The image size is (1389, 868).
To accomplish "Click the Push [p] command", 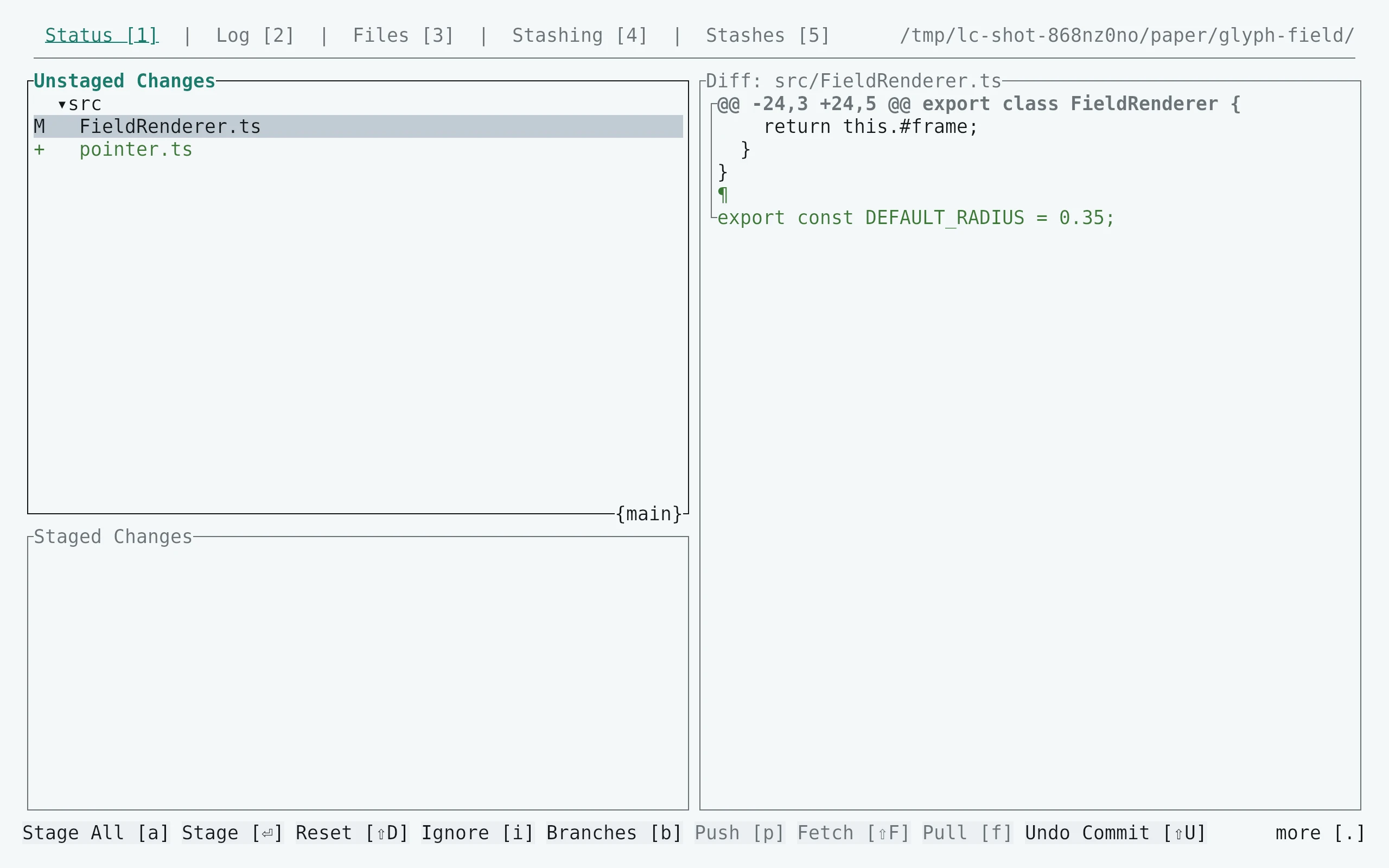I will pyautogui.click(x=740, y=832).
